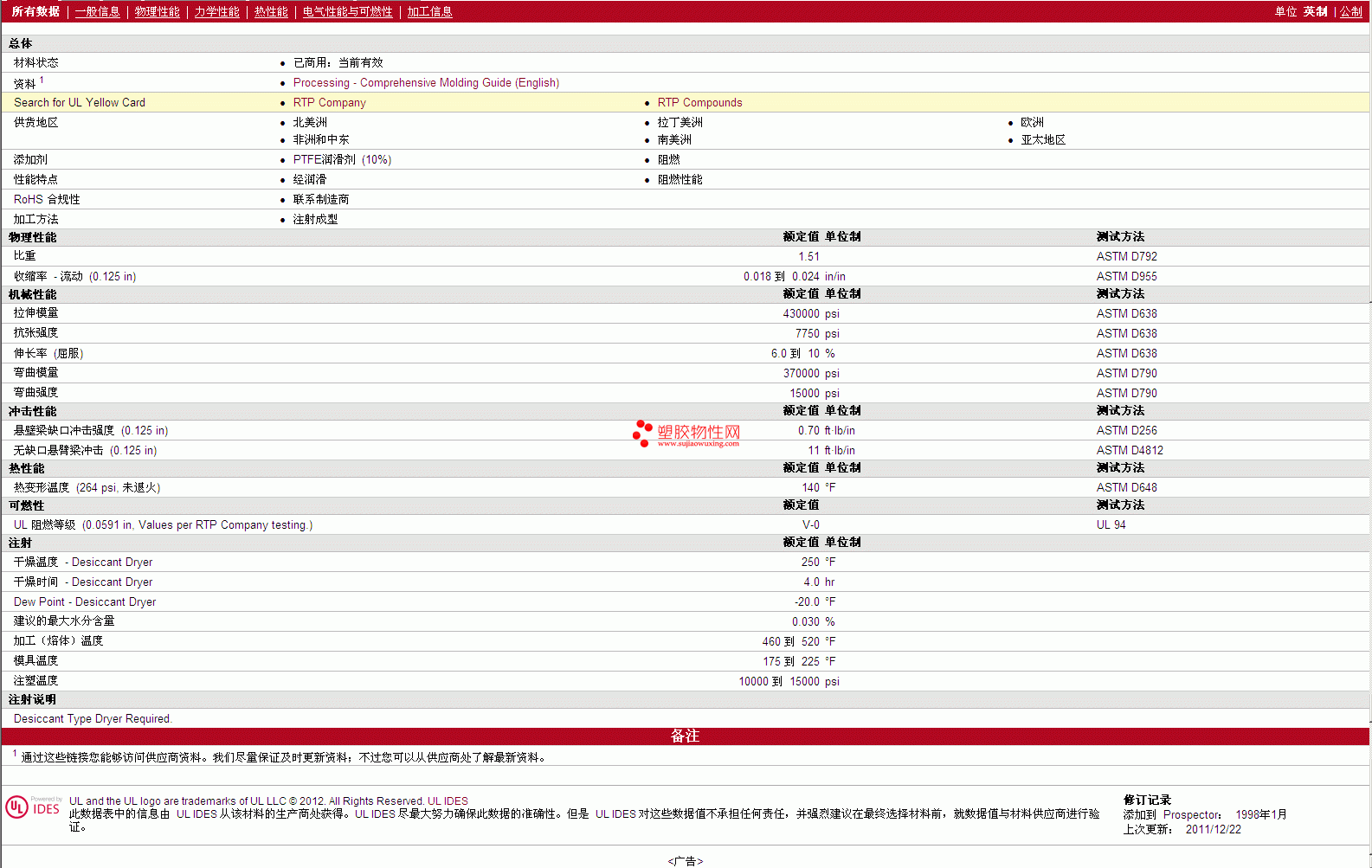
Task: Click moisture content value 0.030
Action: click(x=805, y=622)
